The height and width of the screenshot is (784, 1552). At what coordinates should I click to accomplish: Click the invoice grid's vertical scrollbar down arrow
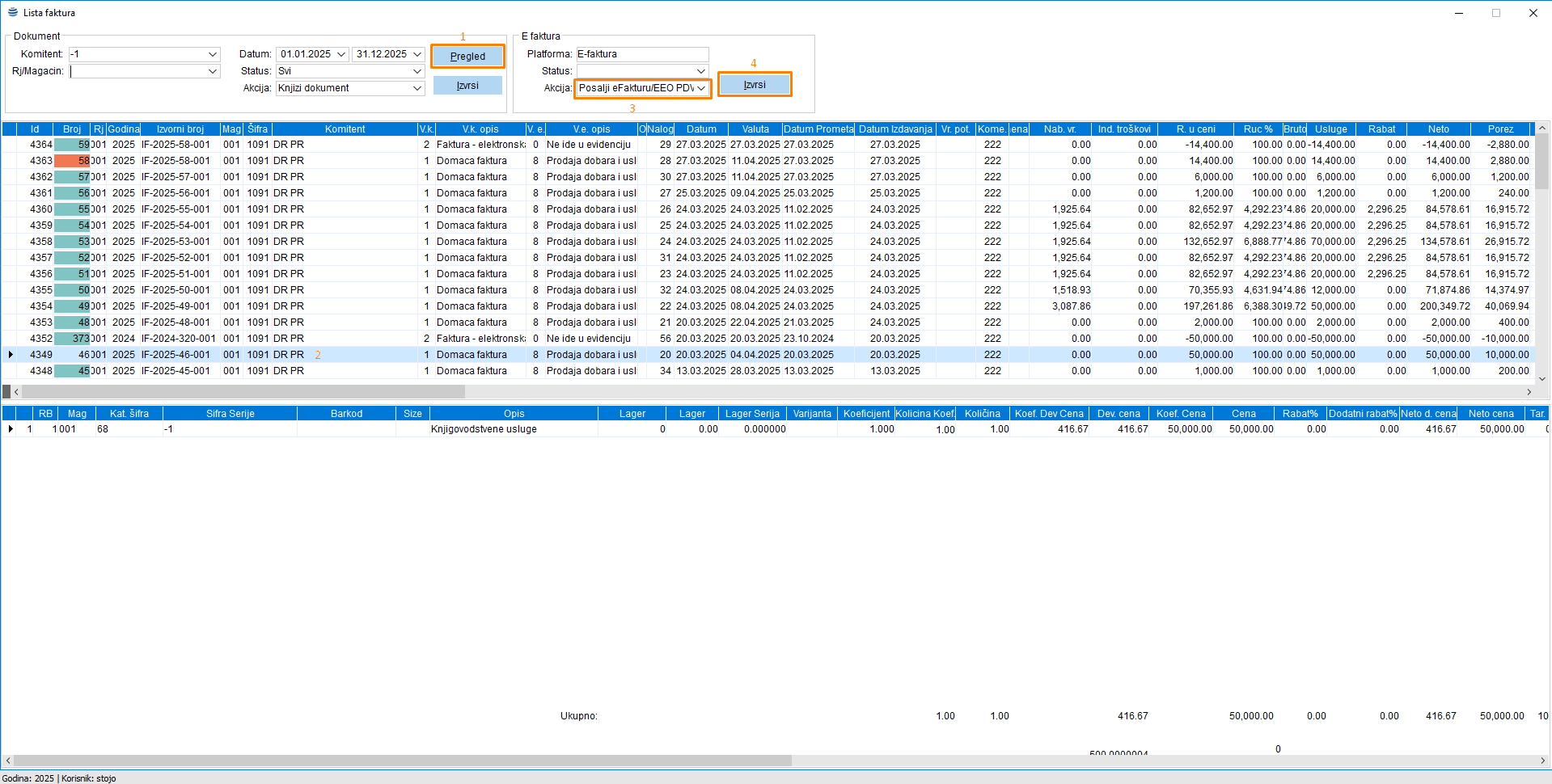[x=1542, y=378]
